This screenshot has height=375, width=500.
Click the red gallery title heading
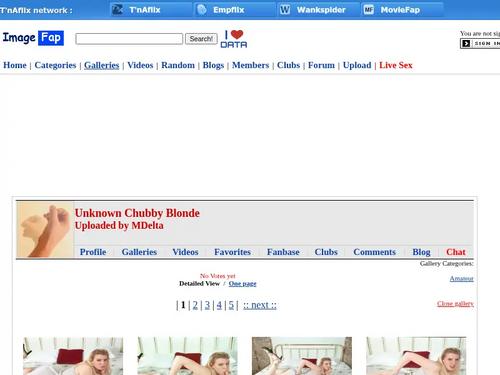click(x=137, y=213)
